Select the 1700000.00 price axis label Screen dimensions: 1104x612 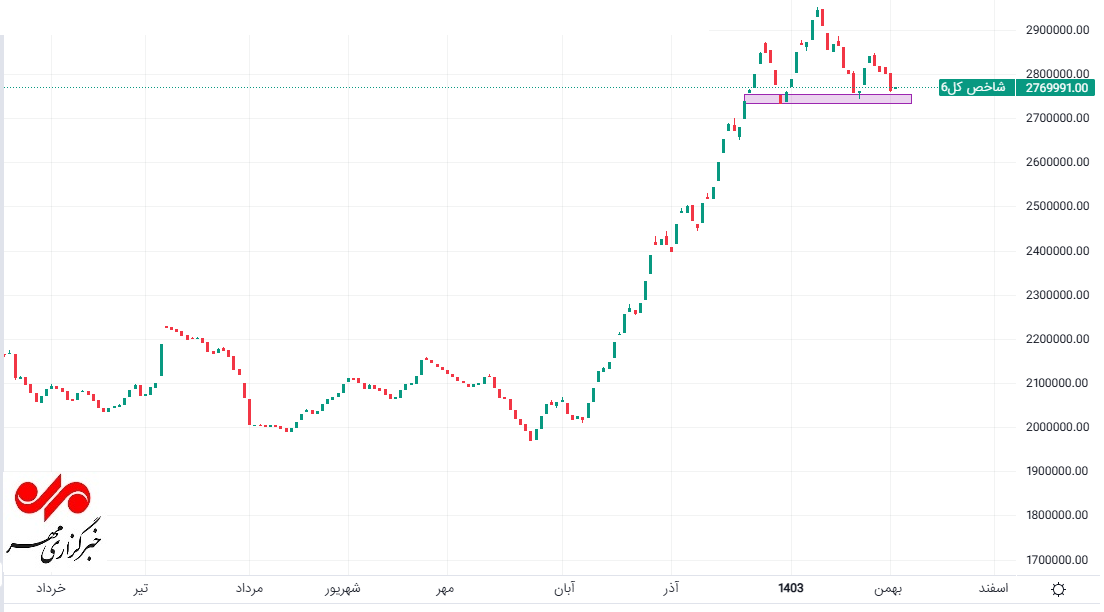point(1057,559)
